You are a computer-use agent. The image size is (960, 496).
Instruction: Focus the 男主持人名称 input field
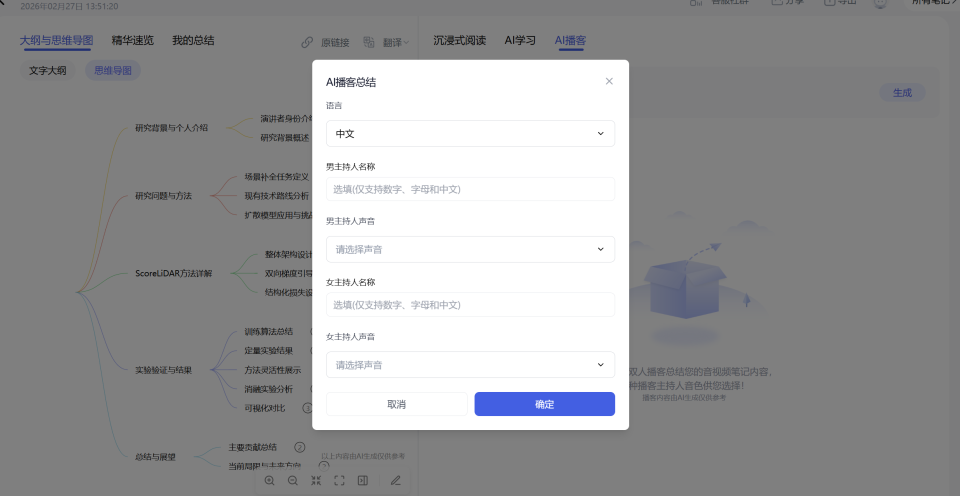click(x=470, y=189)
